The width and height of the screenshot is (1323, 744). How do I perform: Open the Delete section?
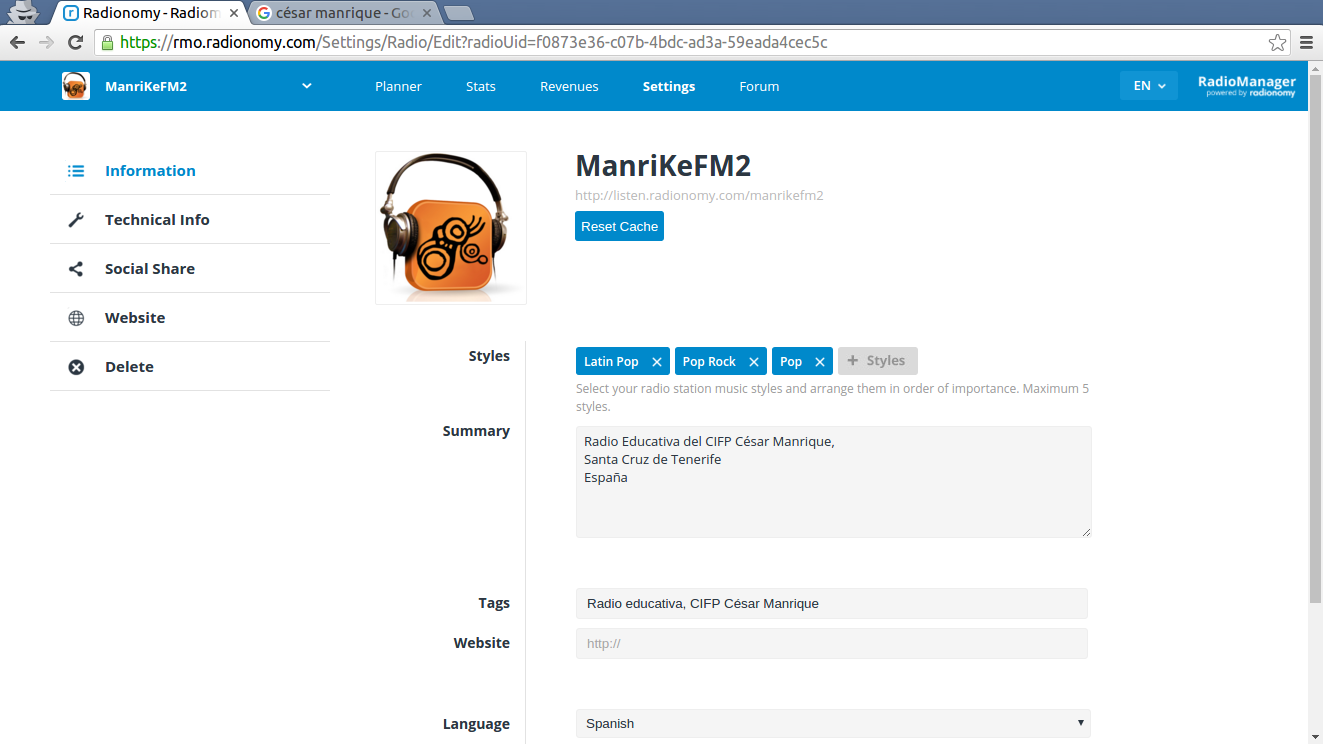(190, 367)
